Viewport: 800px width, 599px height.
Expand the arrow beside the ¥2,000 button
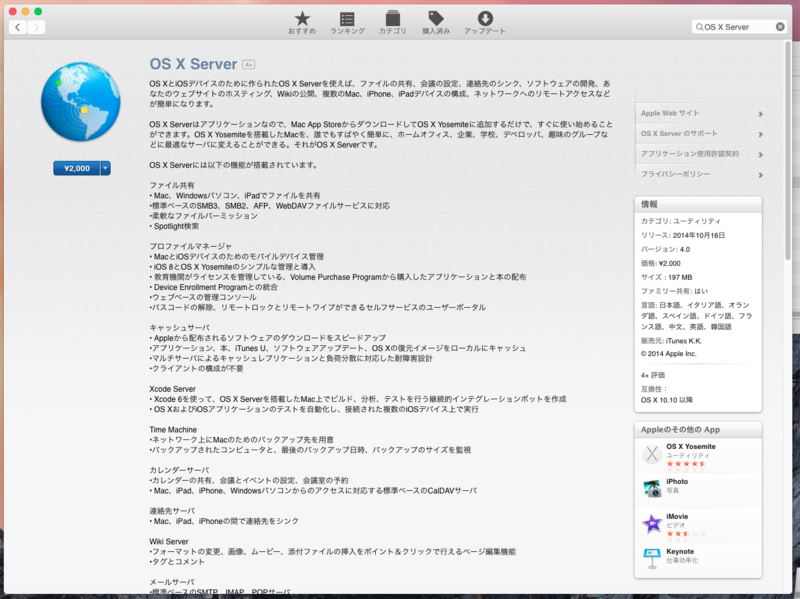(x=106, y=168)
